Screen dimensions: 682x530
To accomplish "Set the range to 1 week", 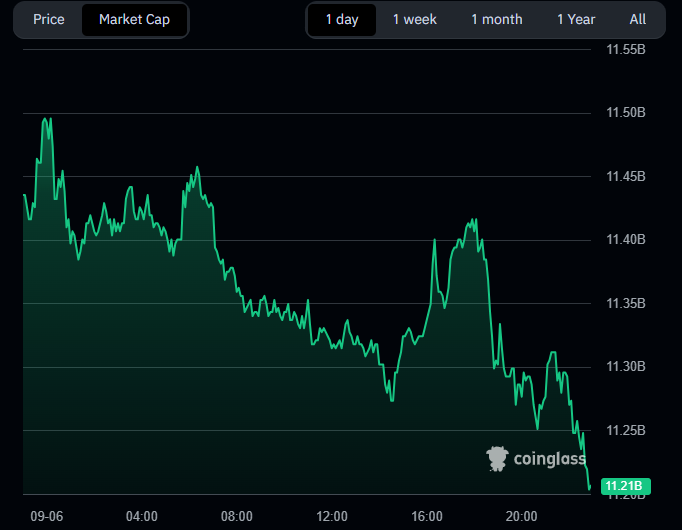I will click(x=414, y=20).
